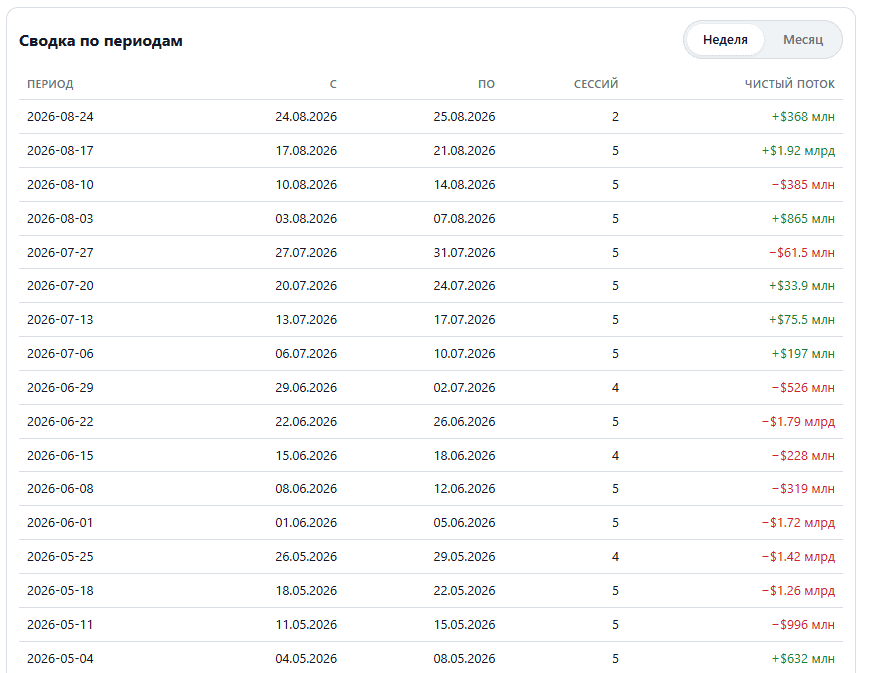873x673 pixels.
Task: Select period 2026-07-06 row label
Action: click(60, 353)
